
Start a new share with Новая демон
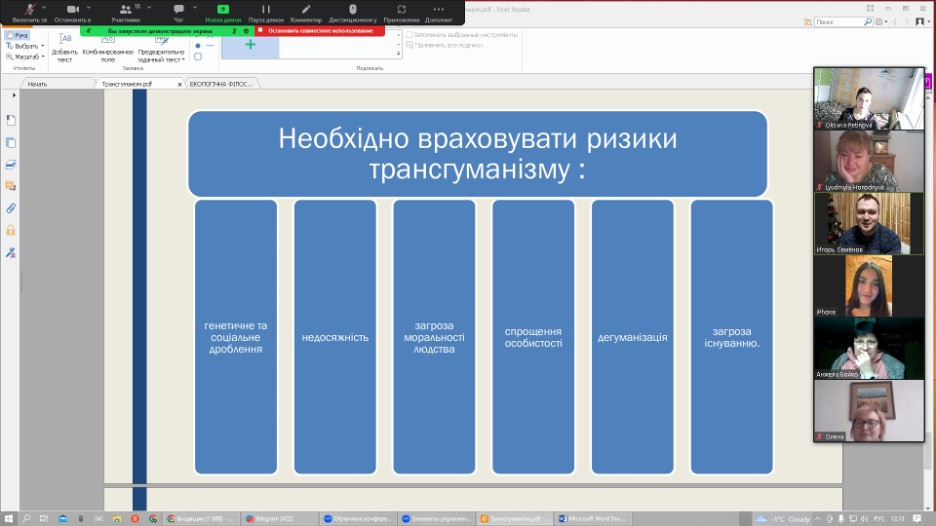(223, 13)
